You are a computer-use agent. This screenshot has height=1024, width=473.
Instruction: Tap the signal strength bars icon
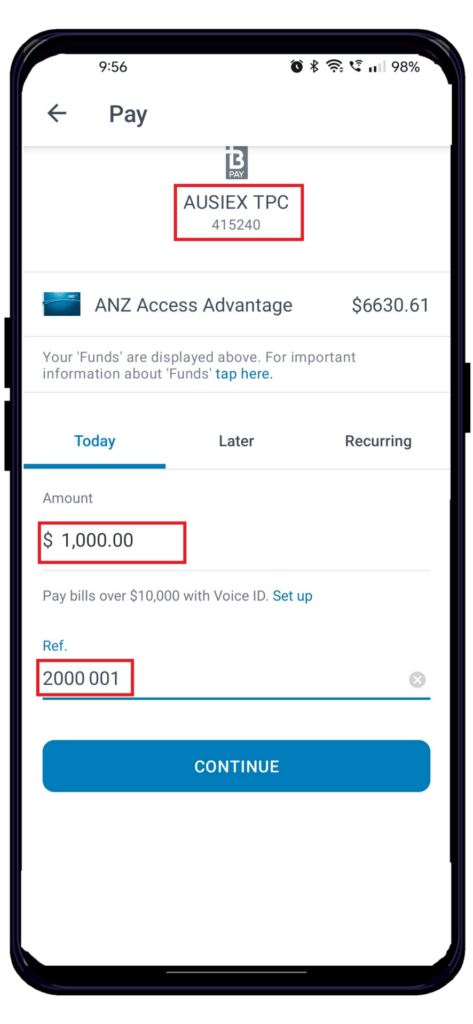[x=376, y=67]
